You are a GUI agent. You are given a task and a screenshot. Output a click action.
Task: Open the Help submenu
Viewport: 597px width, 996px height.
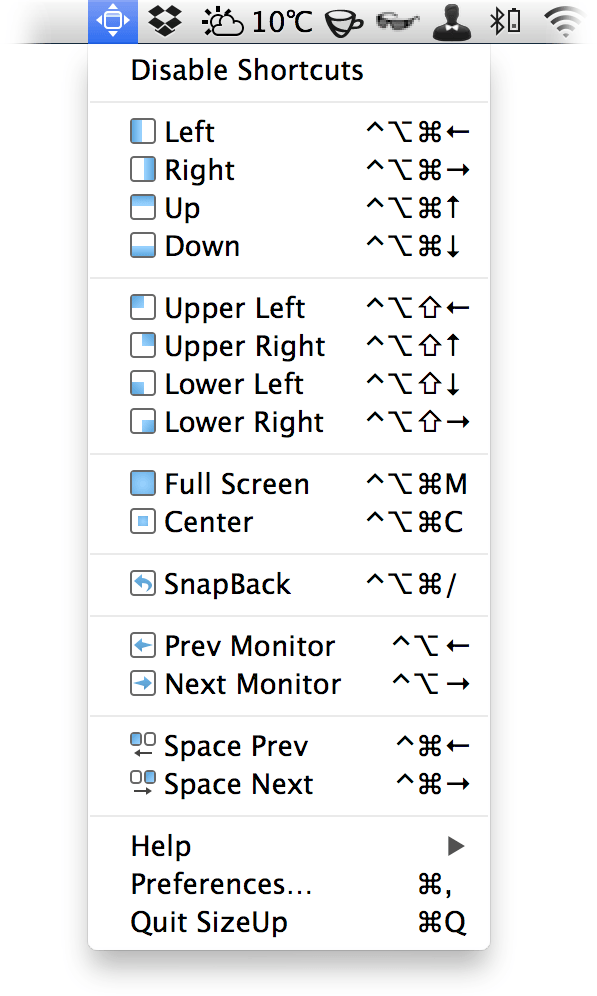pos(289,846)
